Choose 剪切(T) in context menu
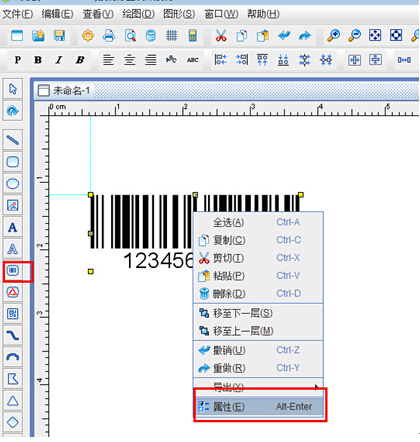The width and height of the screenshot is (420, 442). [258, 258]
